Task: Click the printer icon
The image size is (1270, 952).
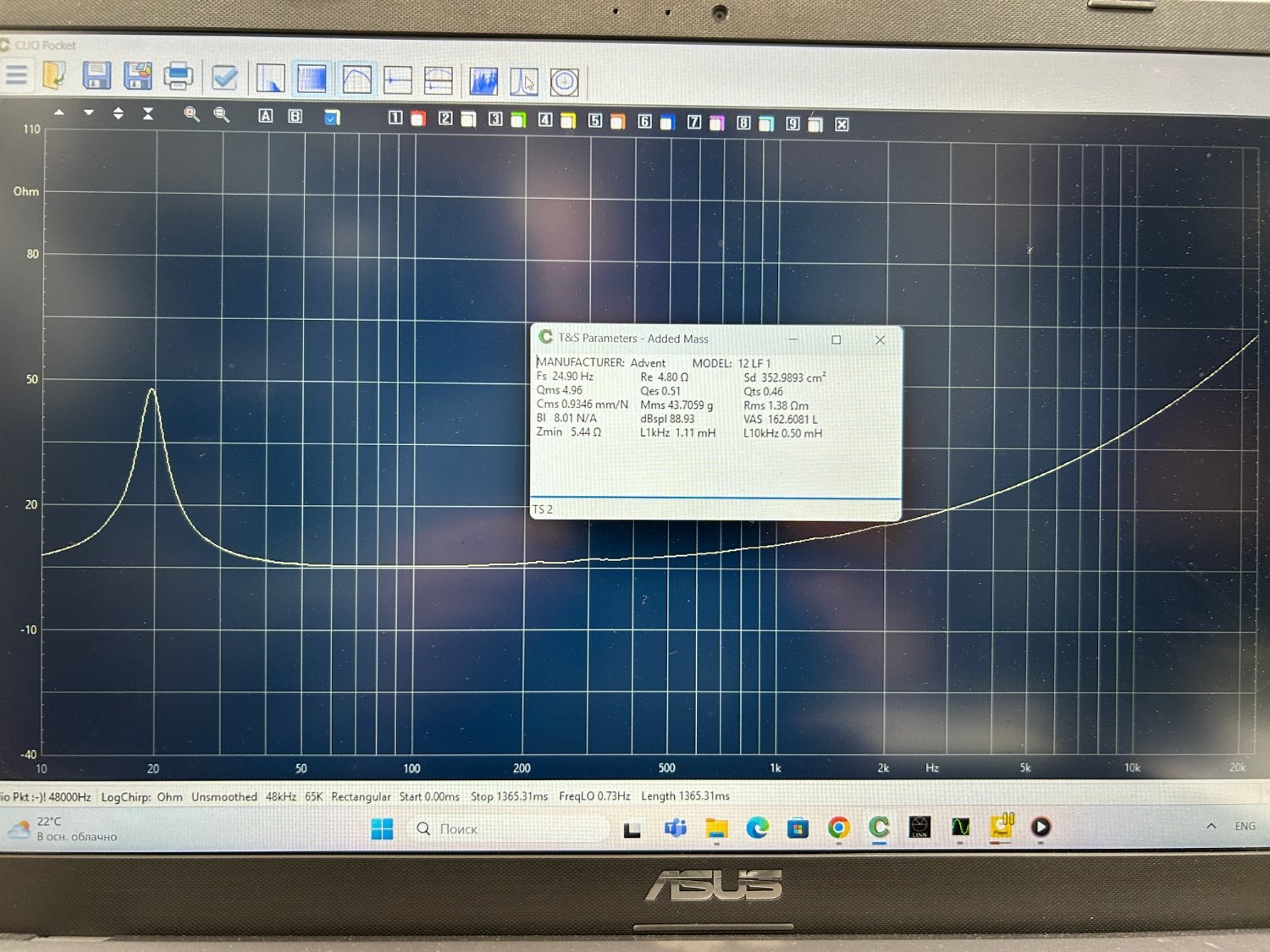Action: point(178,77)
